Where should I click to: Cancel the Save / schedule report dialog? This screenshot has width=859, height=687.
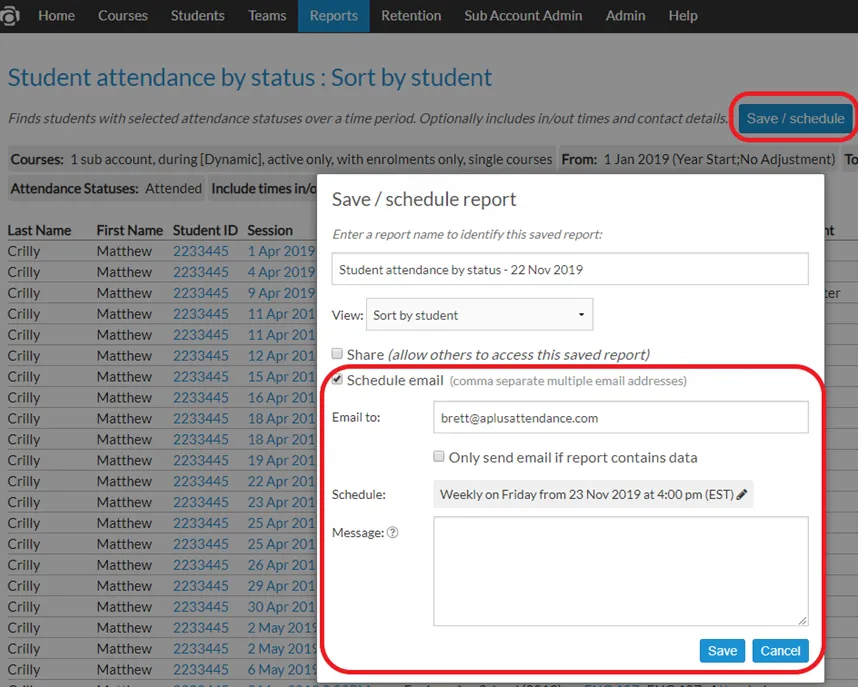[x=780, y=651]
